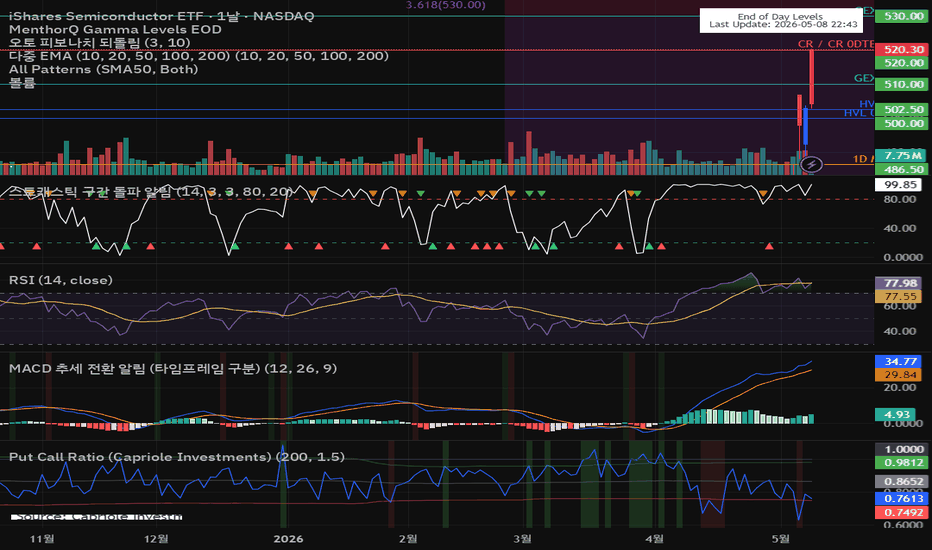Click the Source: Capriole Investm label
This screenshot has height=550, width=932.
click(x=96, y=517)
